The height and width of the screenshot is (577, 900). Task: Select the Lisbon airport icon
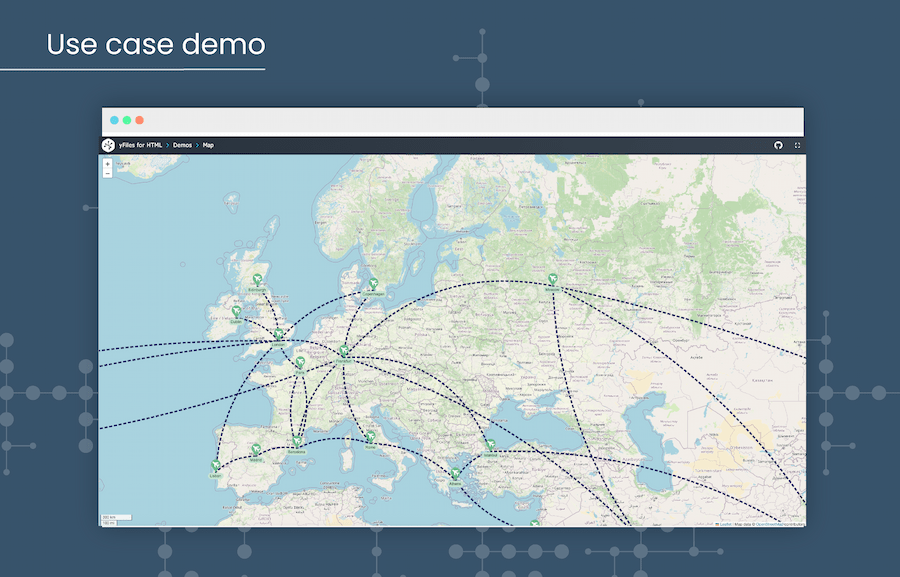pos(214,464)
